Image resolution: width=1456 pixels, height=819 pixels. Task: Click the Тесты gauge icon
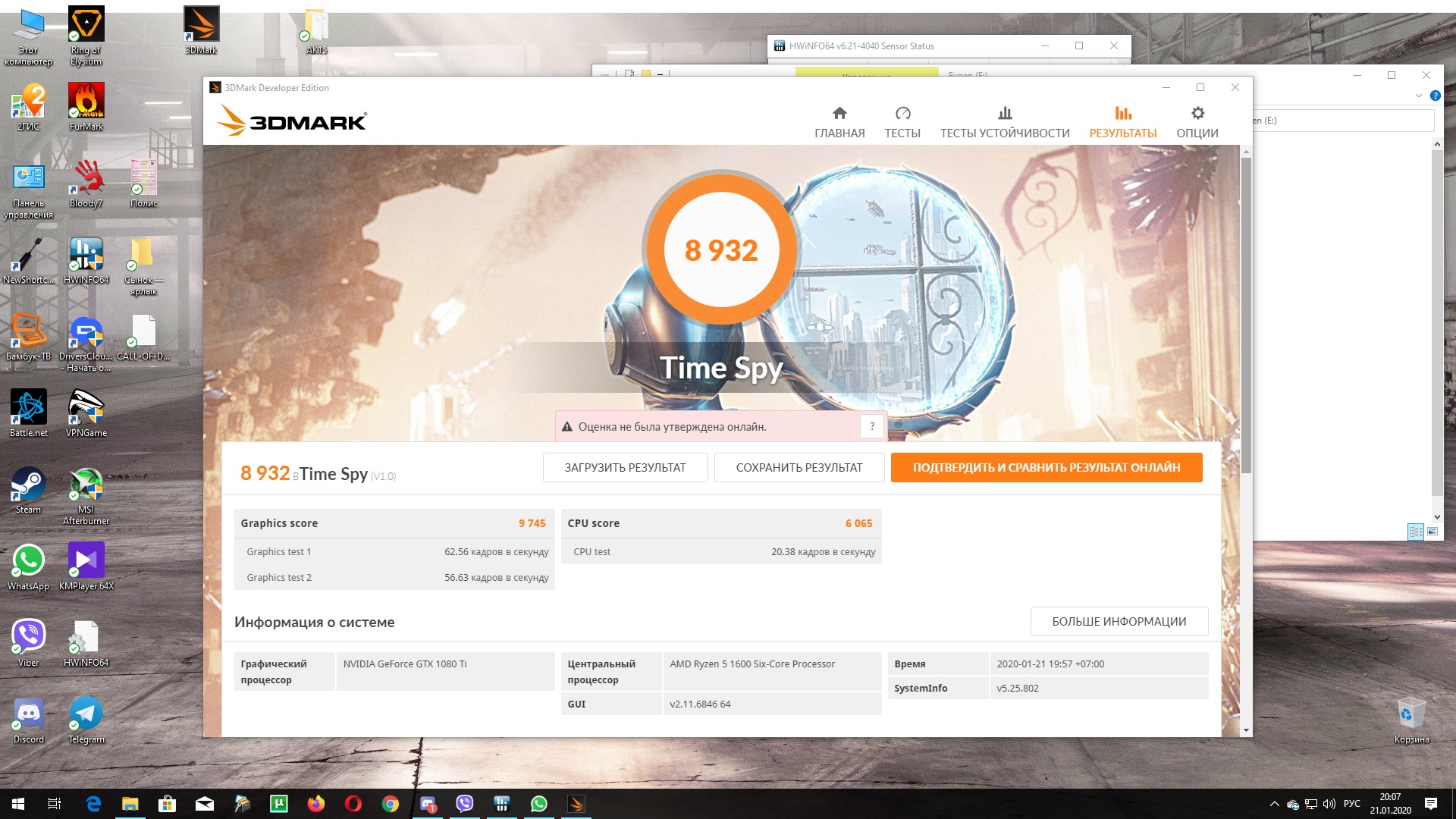902,114
